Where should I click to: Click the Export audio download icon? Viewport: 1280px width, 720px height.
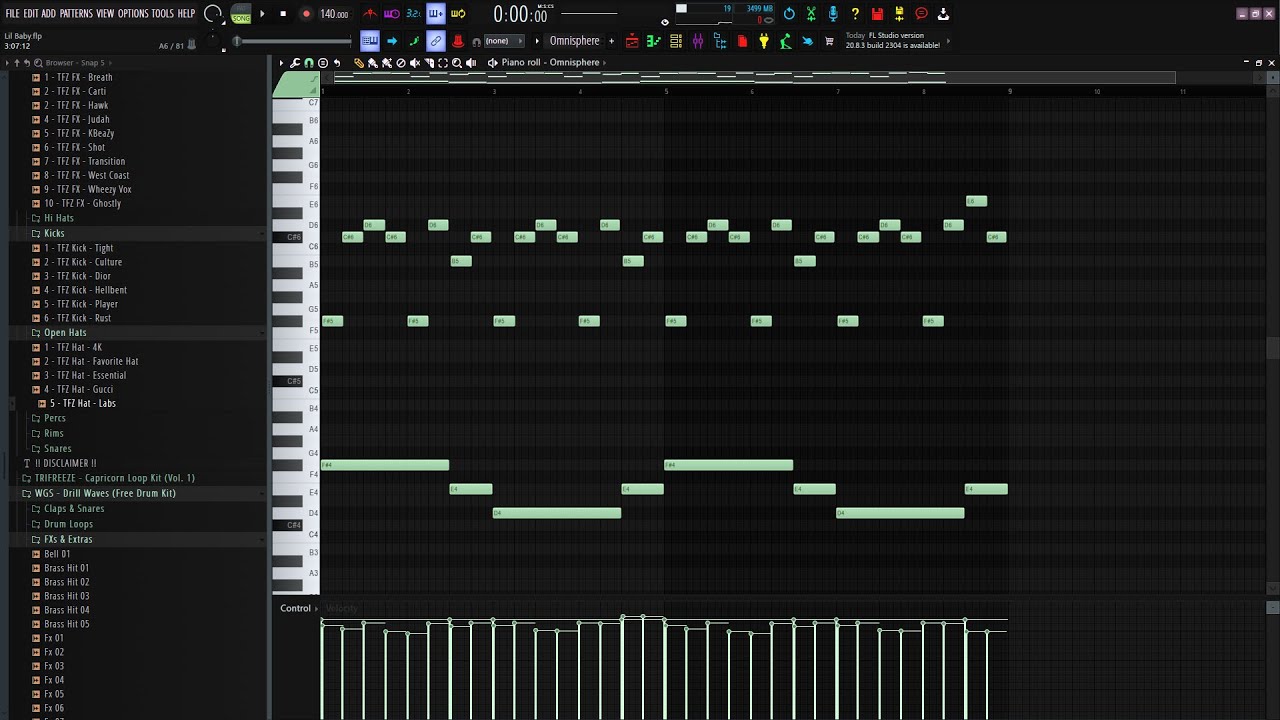pyautogui.click(x=943, y=14)
